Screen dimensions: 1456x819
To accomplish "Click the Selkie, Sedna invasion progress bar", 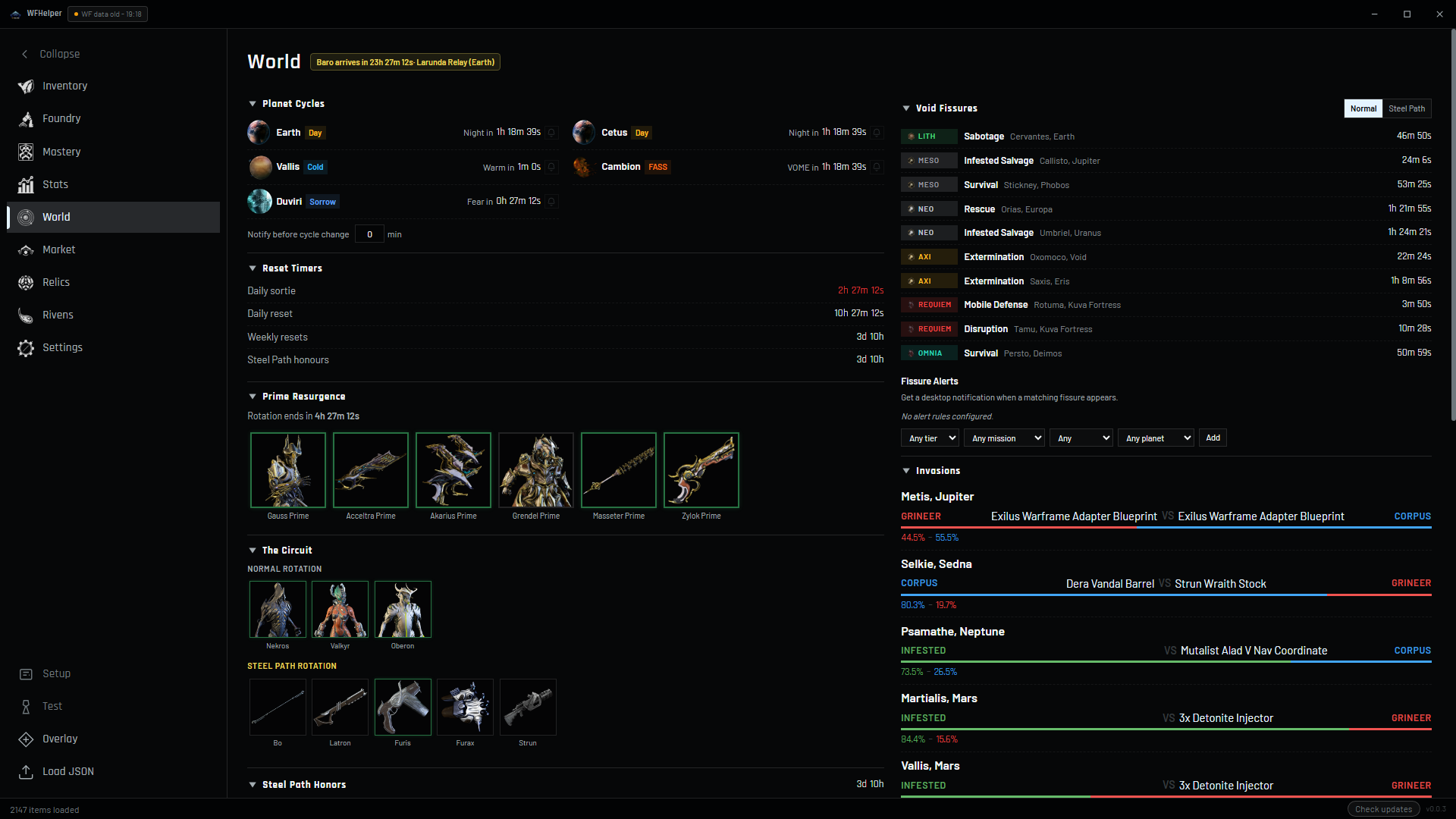I will (1166, 595).
